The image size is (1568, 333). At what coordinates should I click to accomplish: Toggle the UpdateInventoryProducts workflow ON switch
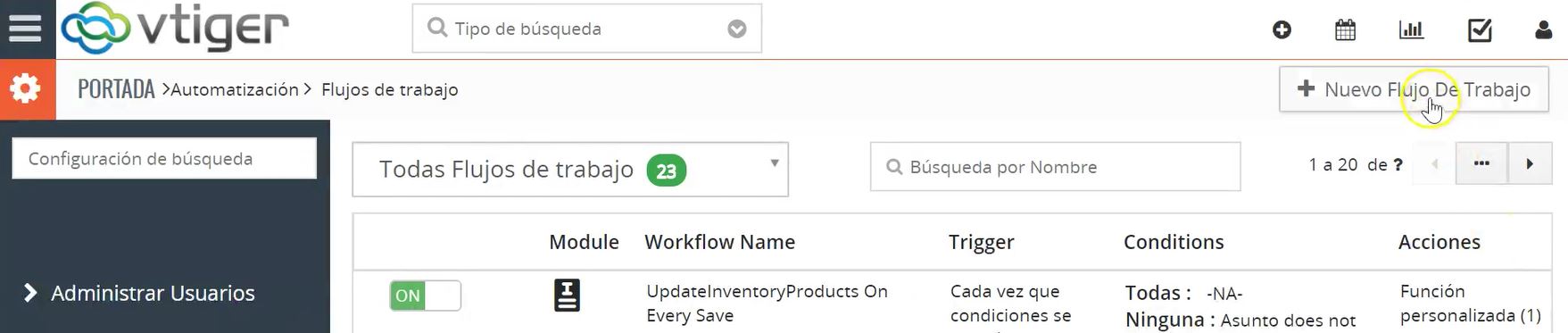[425, 296]
